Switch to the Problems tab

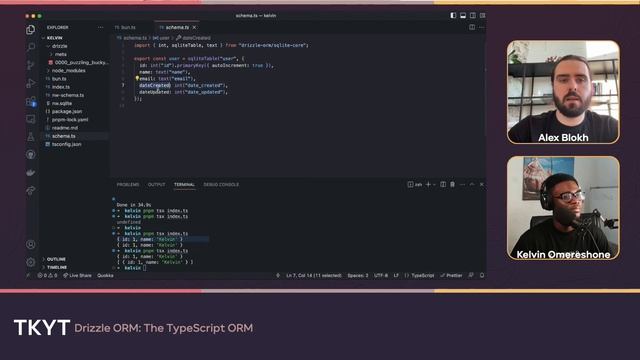pyautogui.click(x=128, y=184)
